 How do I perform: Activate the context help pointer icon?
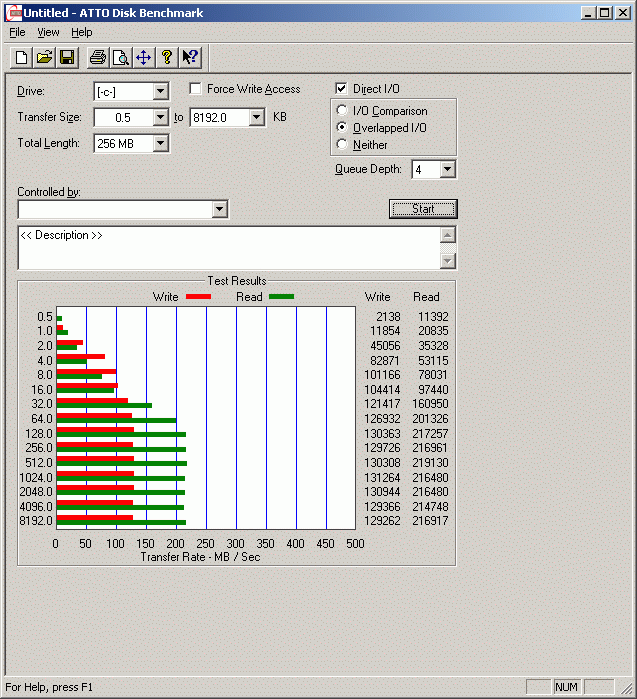click(190, 58)
